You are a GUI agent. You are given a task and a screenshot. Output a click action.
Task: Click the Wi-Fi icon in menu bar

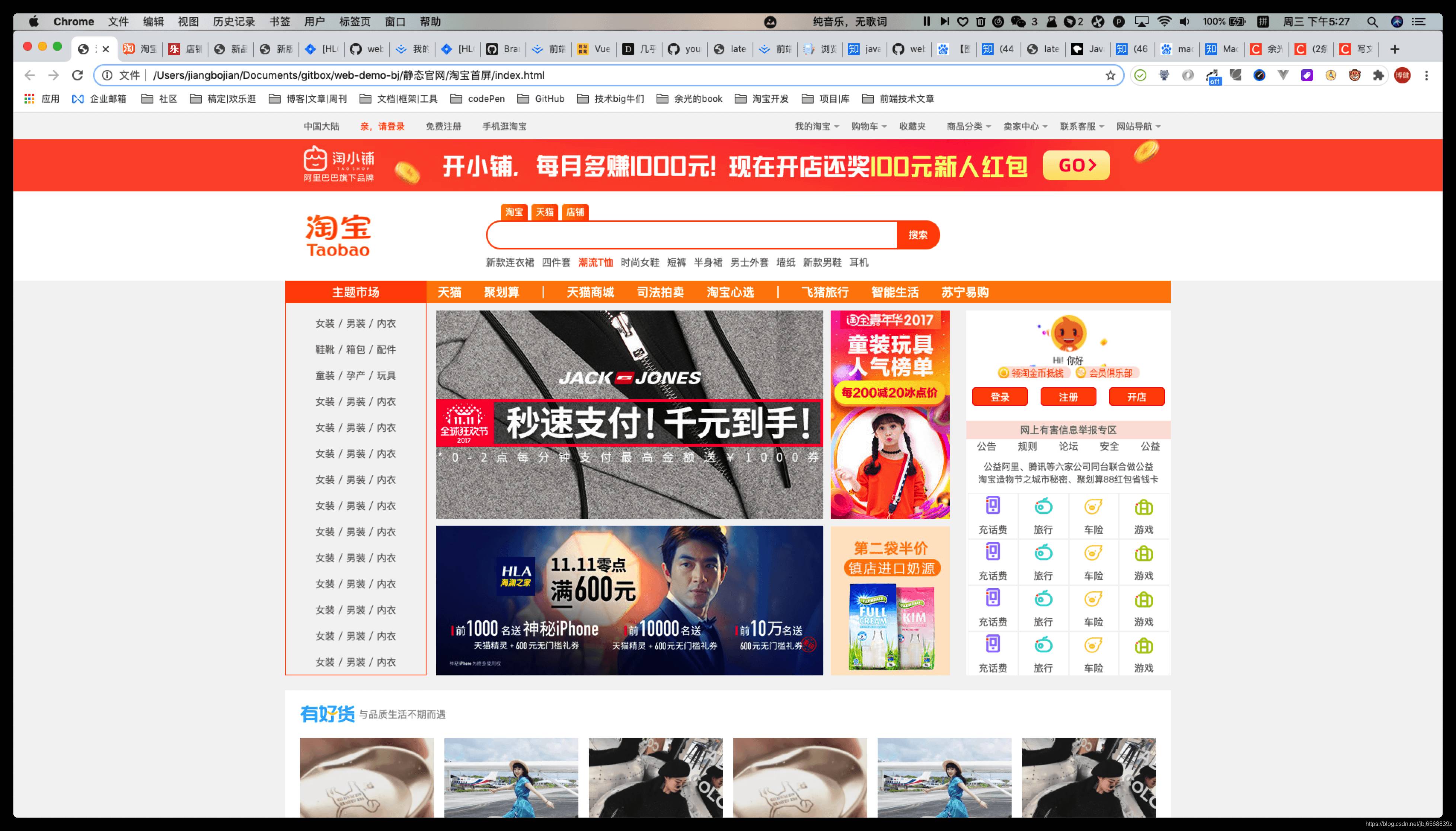click(1164, 22)
